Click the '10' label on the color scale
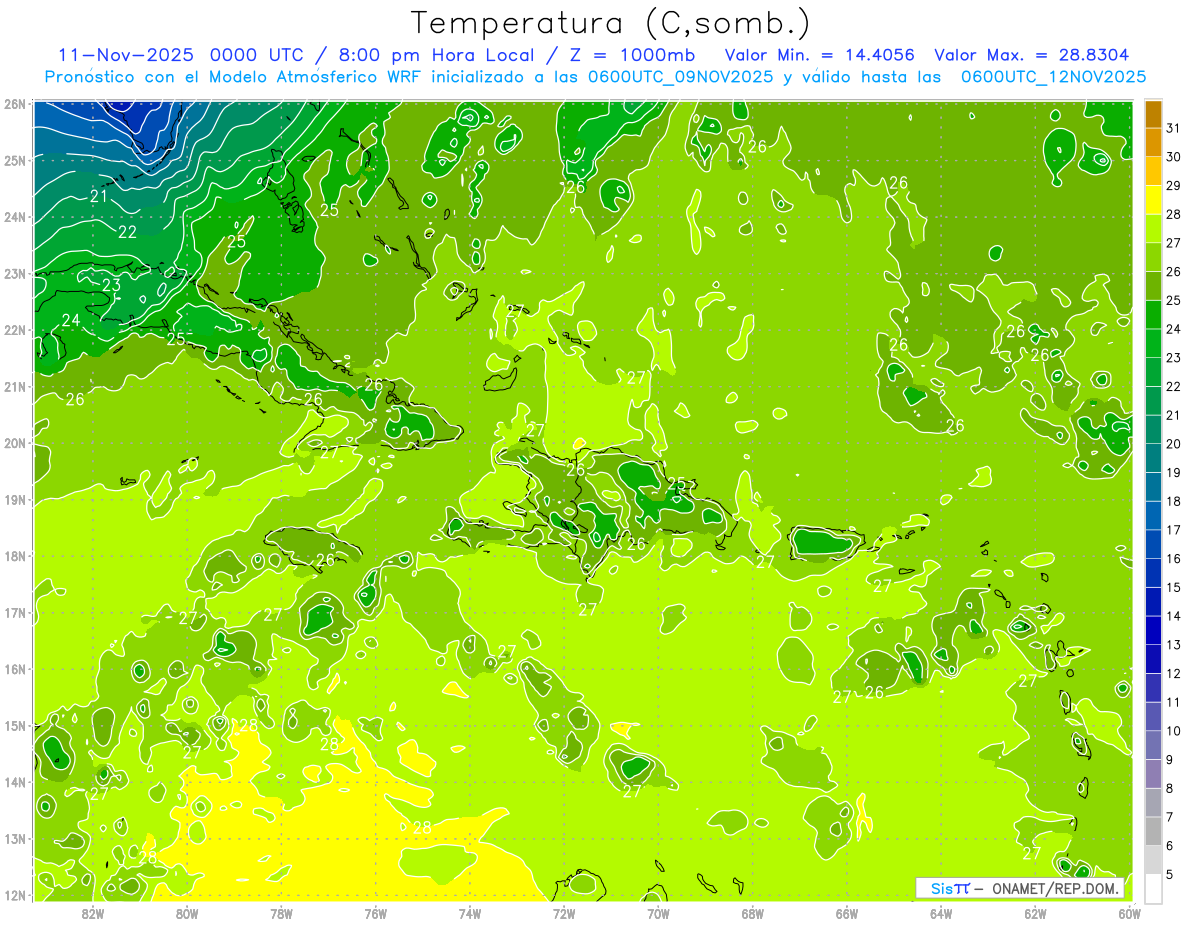Viewport: 1200px width, 927px height. 1173,731
